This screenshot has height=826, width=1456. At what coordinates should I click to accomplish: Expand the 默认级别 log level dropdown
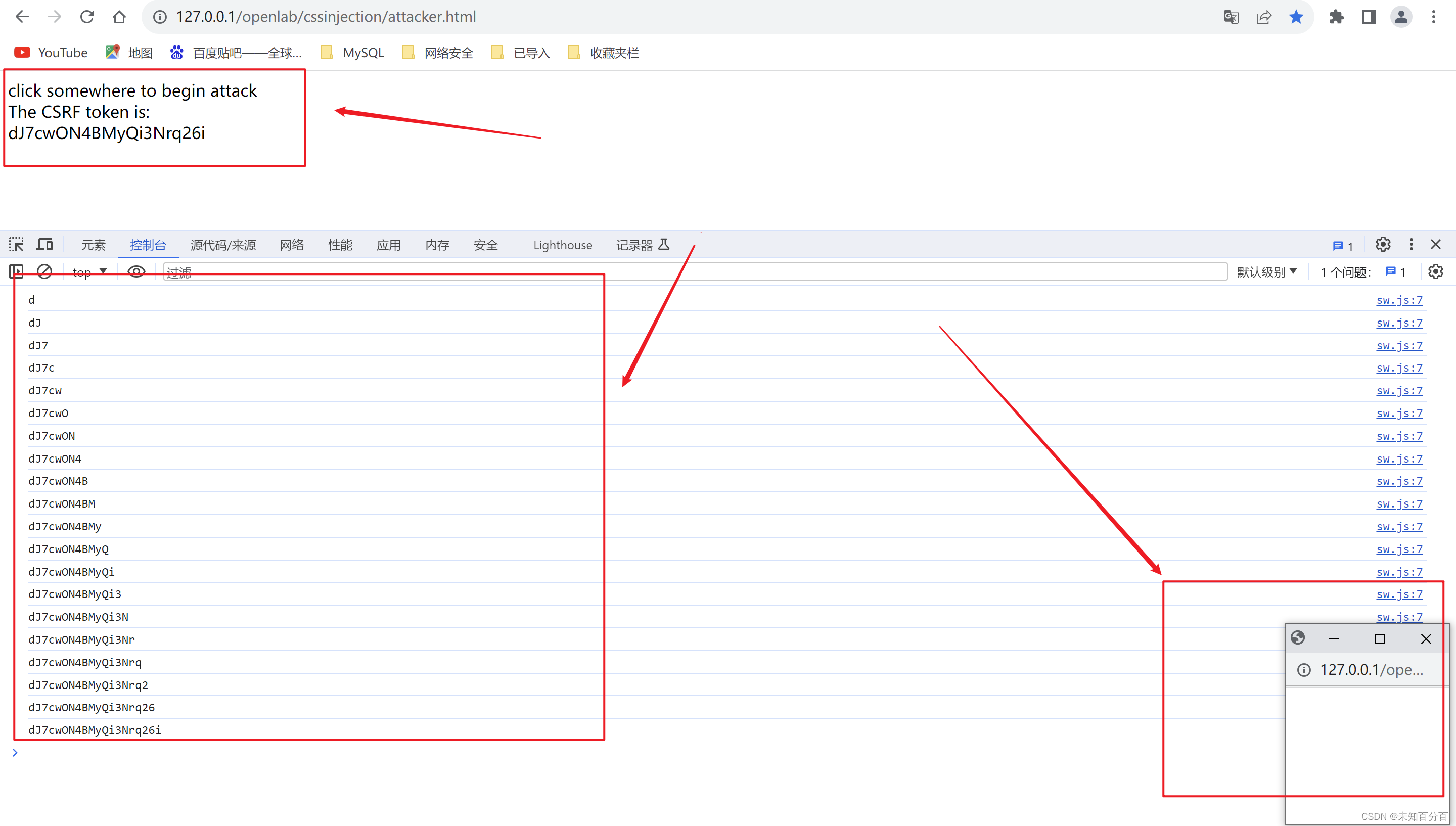pyautogui.click(x=1266, y=272)
